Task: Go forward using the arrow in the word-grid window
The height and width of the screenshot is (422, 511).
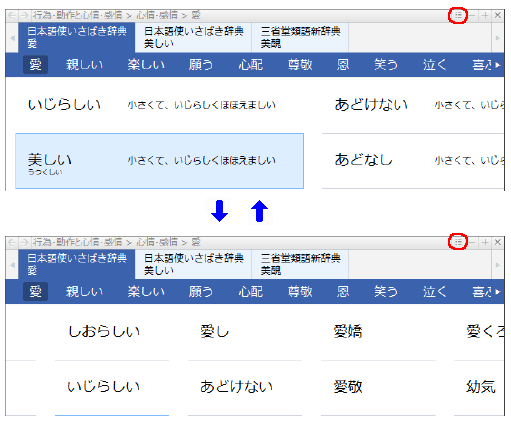Action: (x=24, y=242)
